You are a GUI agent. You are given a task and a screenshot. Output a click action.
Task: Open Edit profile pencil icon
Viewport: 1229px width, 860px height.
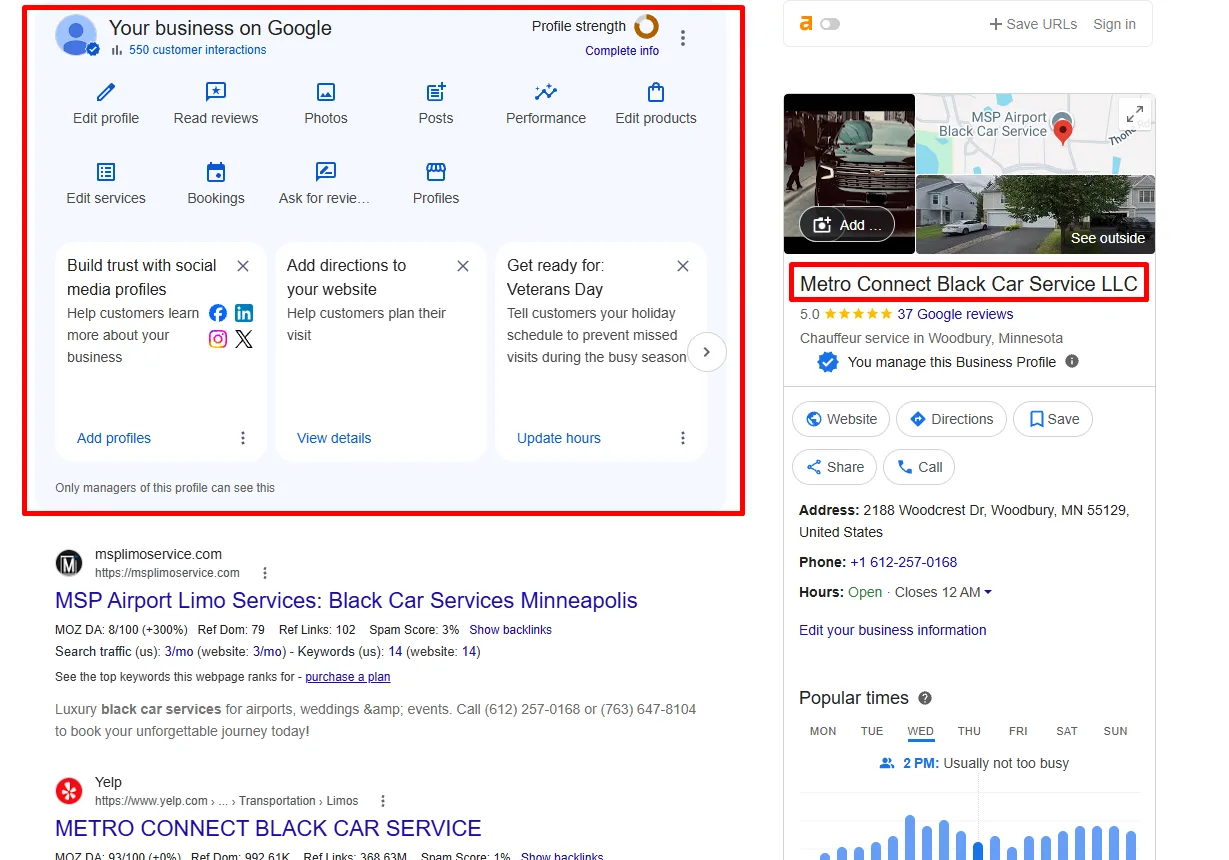pyautogui.click(x=106, y=93)
